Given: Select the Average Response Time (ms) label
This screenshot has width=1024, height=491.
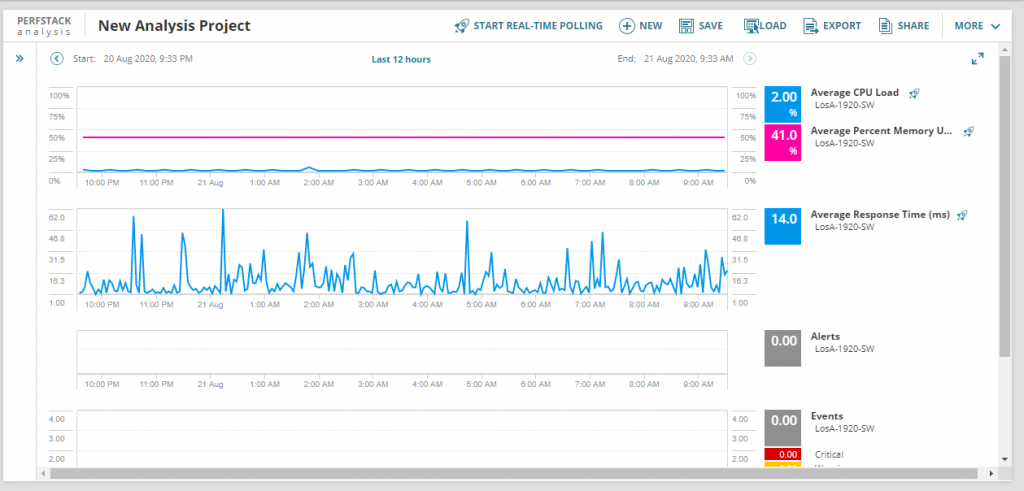Looking at the screenshot, I should 880,214.
